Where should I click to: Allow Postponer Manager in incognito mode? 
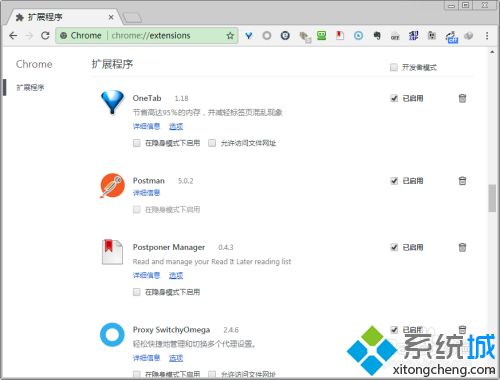tap(137, 292)
